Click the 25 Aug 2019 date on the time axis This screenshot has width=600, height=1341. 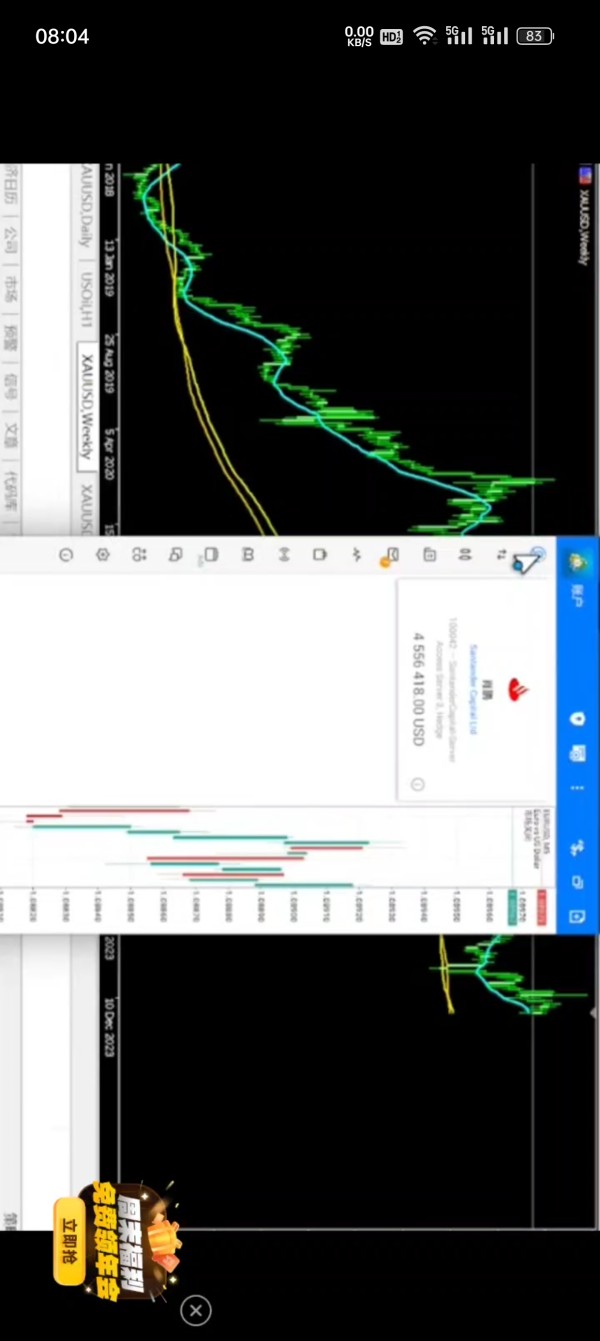tap(109, 363)
